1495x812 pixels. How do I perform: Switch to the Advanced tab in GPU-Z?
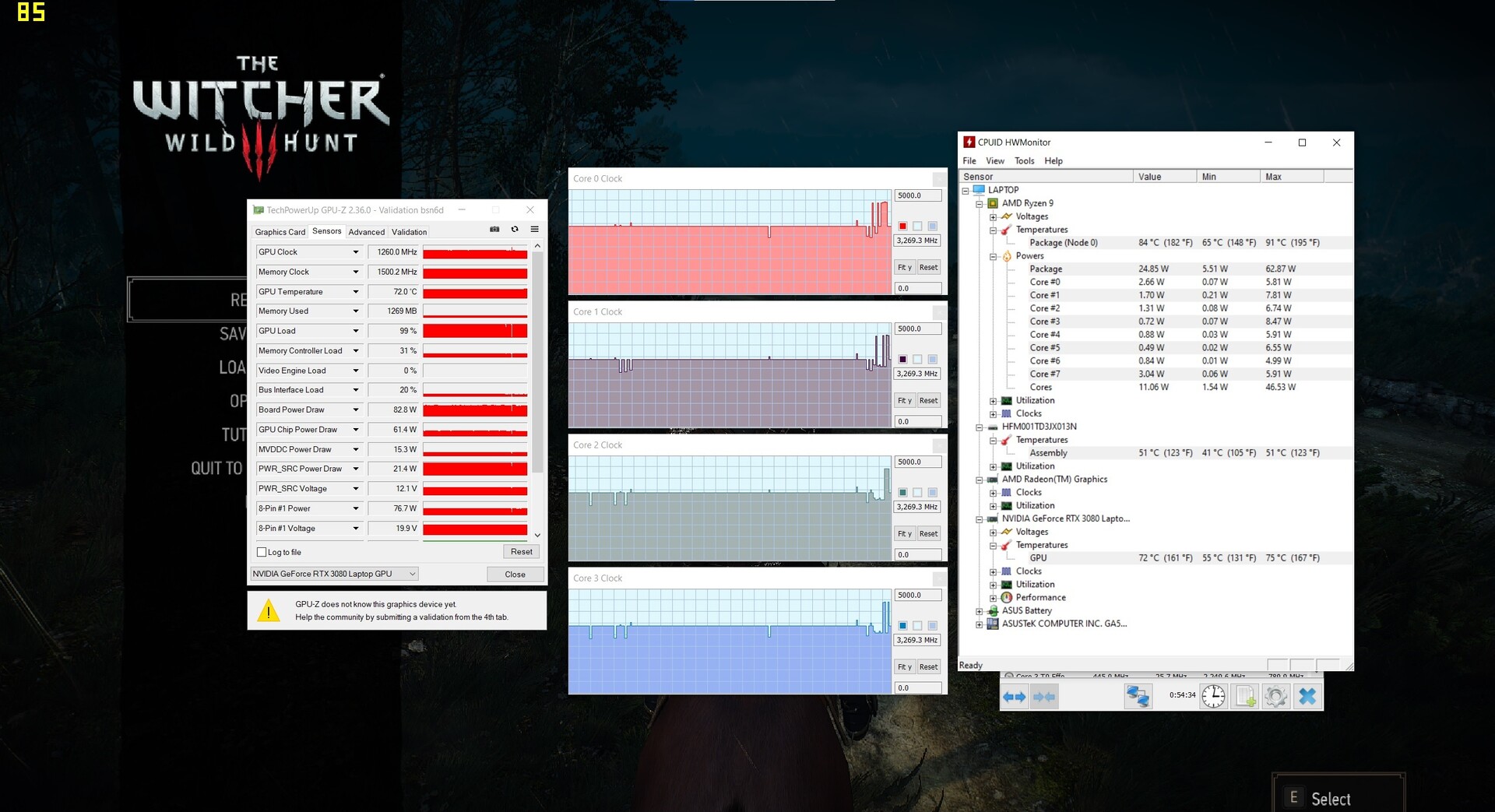367,232
